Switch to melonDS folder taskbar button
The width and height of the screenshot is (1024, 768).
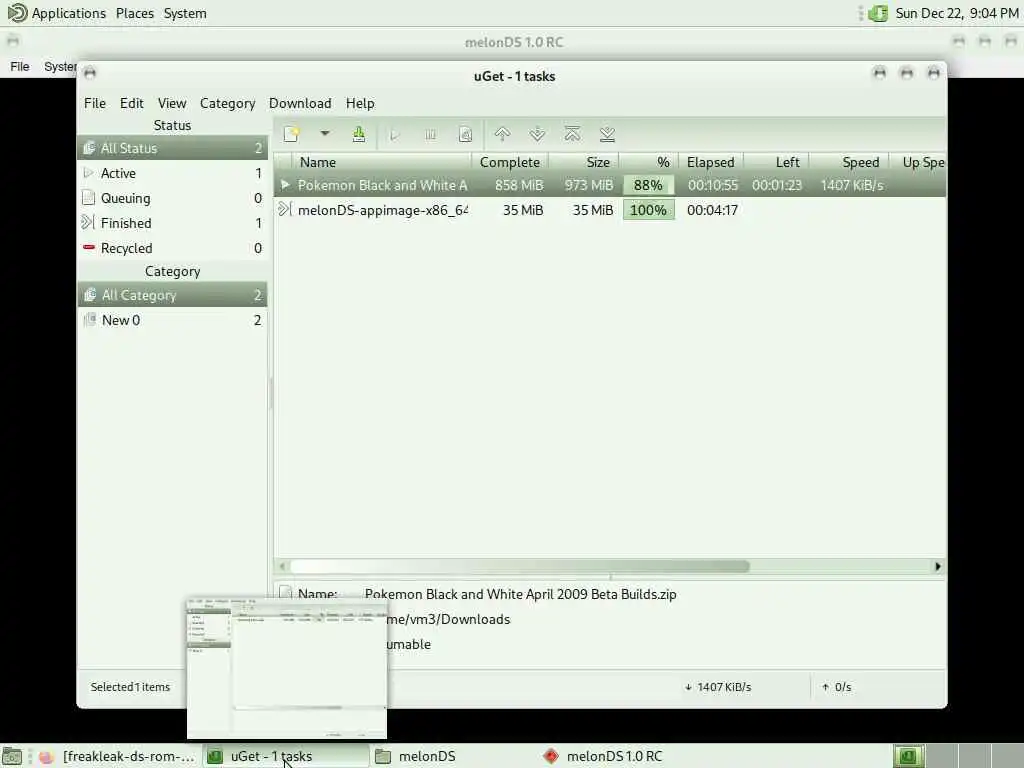point(454,756)
